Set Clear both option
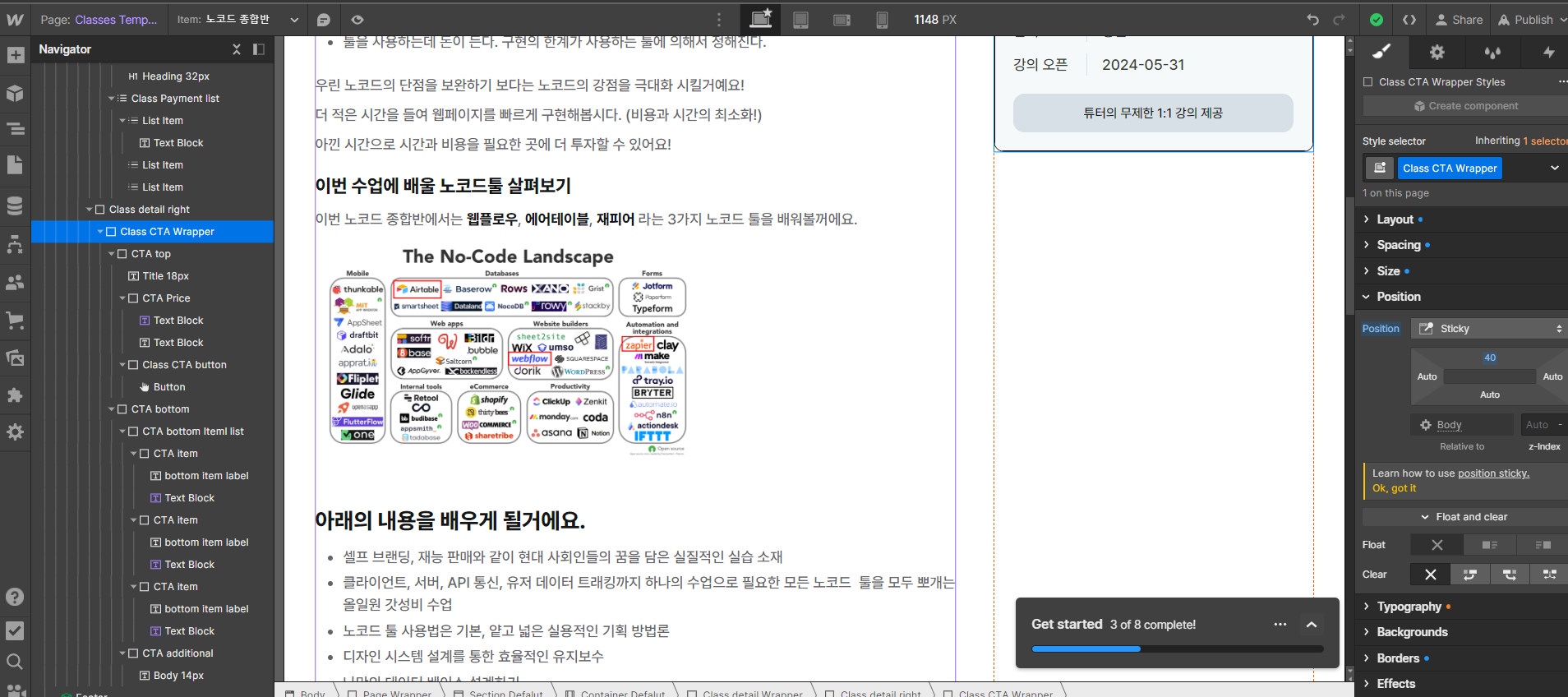 pyautogui.click(x=1549, y=575)
